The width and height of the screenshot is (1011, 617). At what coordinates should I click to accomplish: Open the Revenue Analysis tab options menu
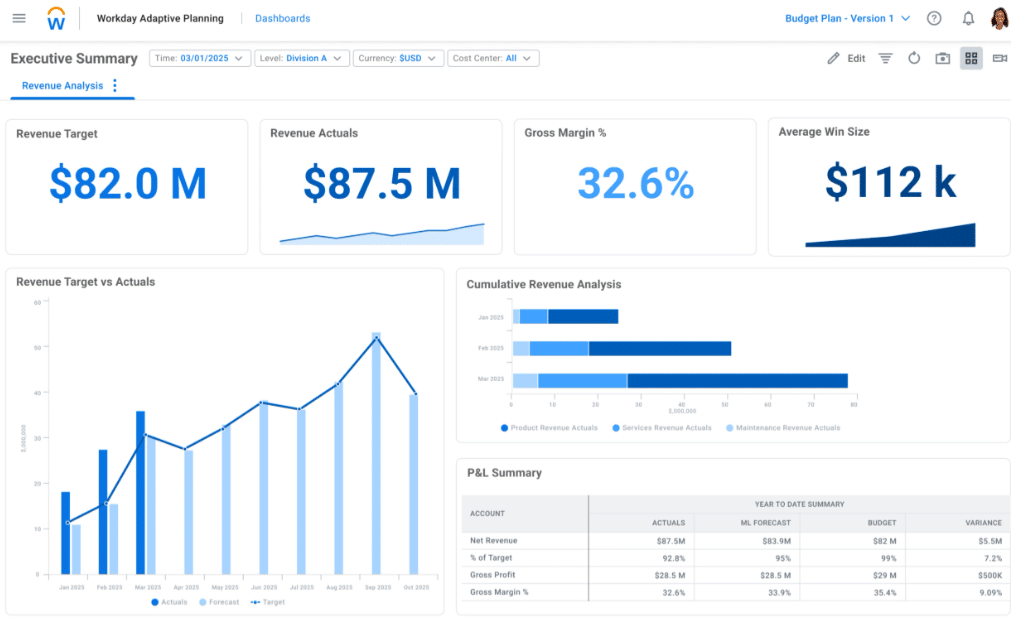coord(115,86)
